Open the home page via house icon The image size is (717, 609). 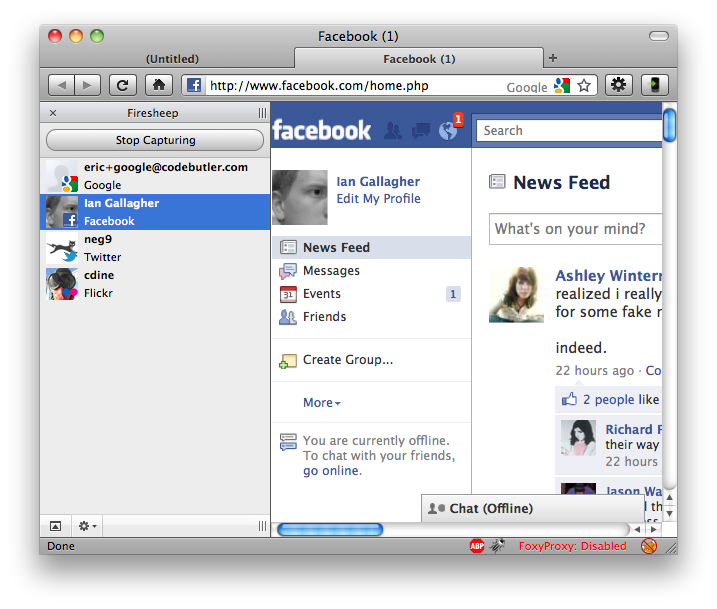(159, 85)
